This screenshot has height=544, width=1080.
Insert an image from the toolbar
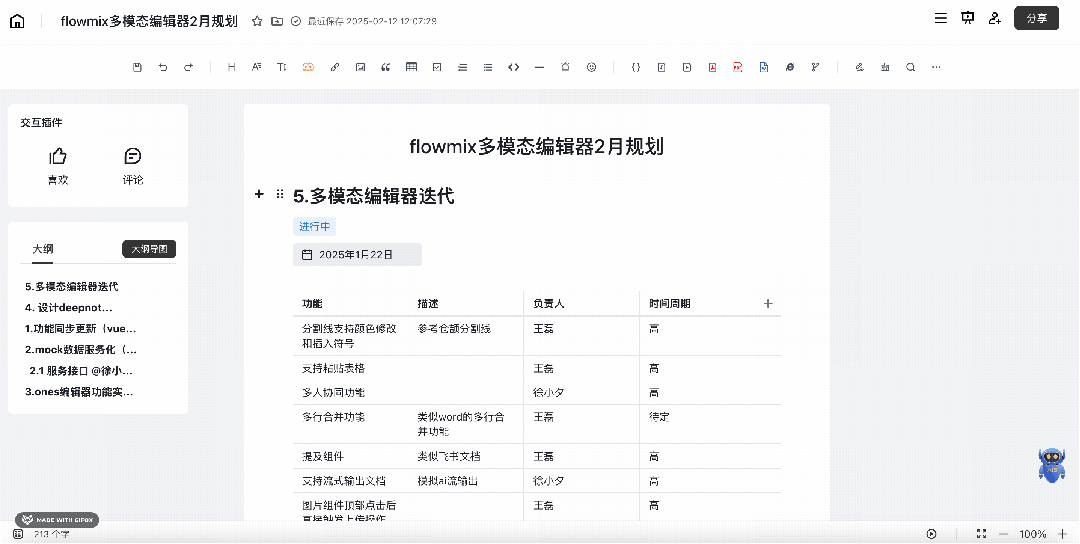pyautogui.click(x=360, y=67)
